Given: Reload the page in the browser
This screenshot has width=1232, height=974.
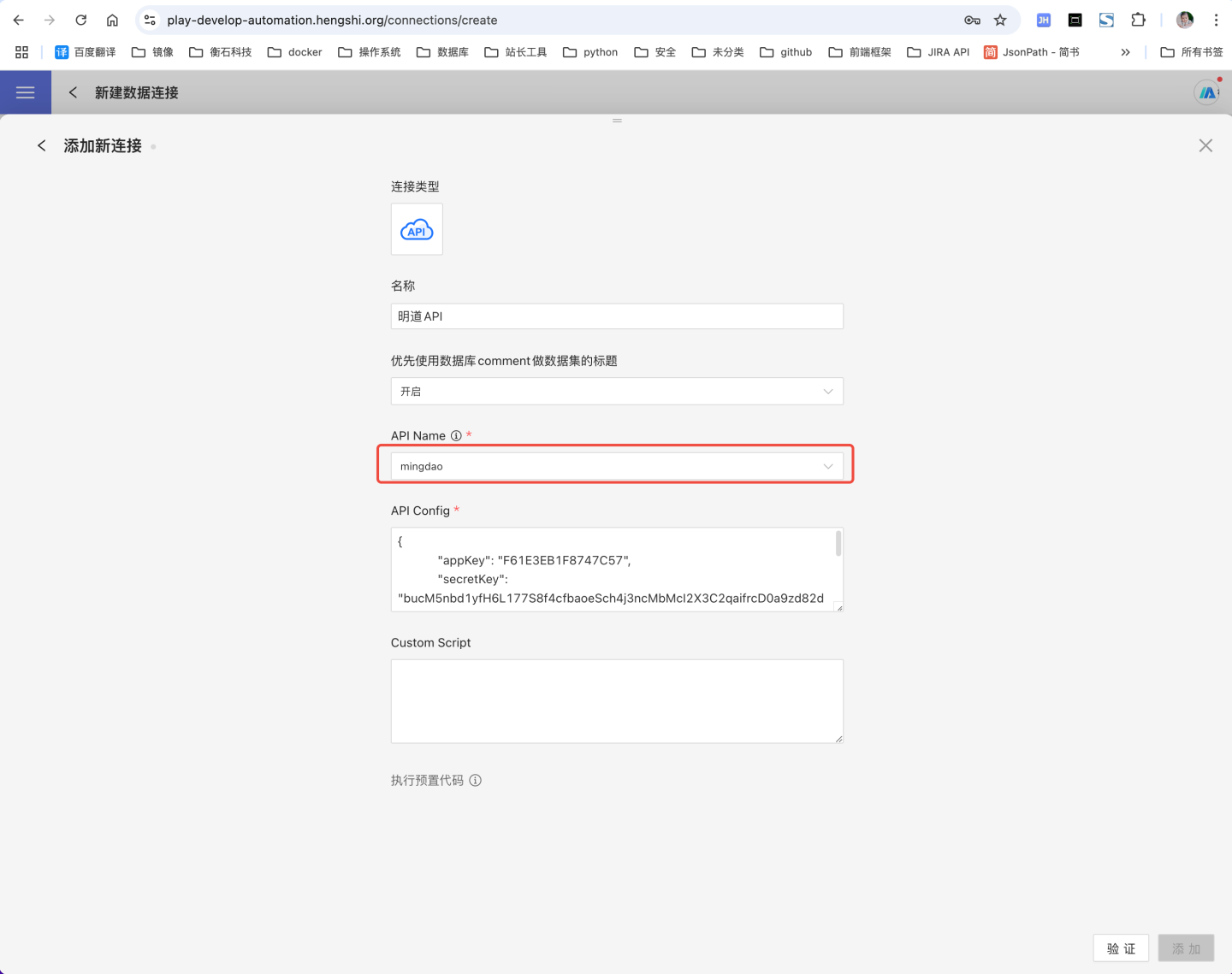Looking at the screenshot, I should [x=81, y=20].
